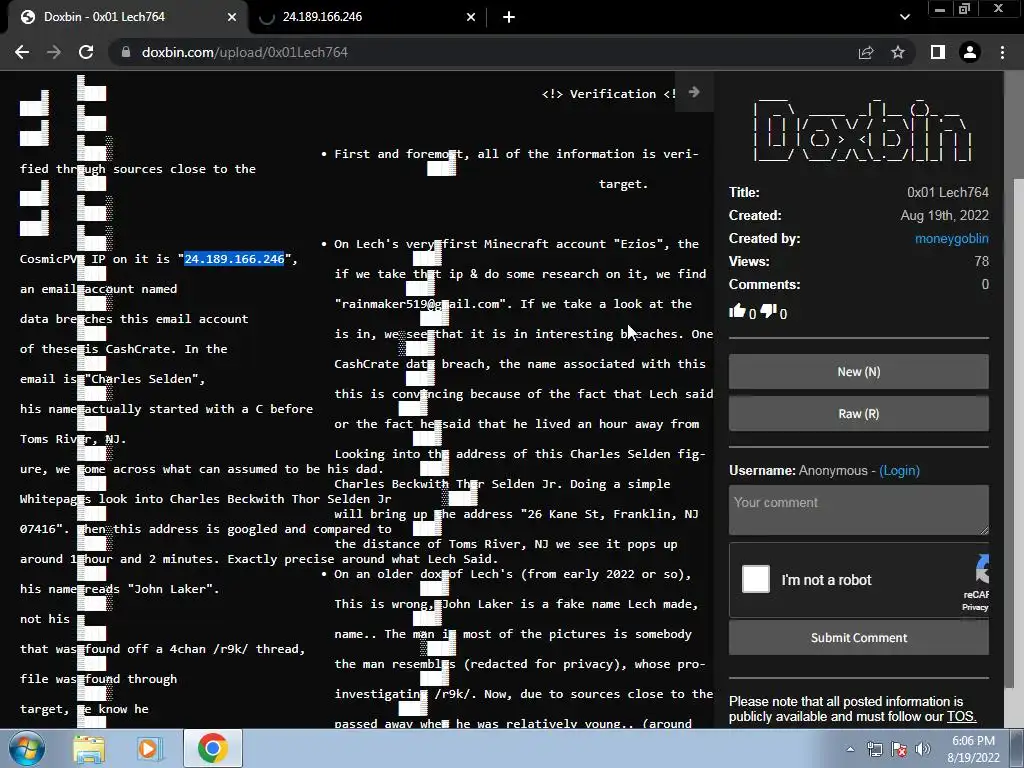Show hidden tray icons arrow
1024x768 pixels.
[x=850, y=750]
